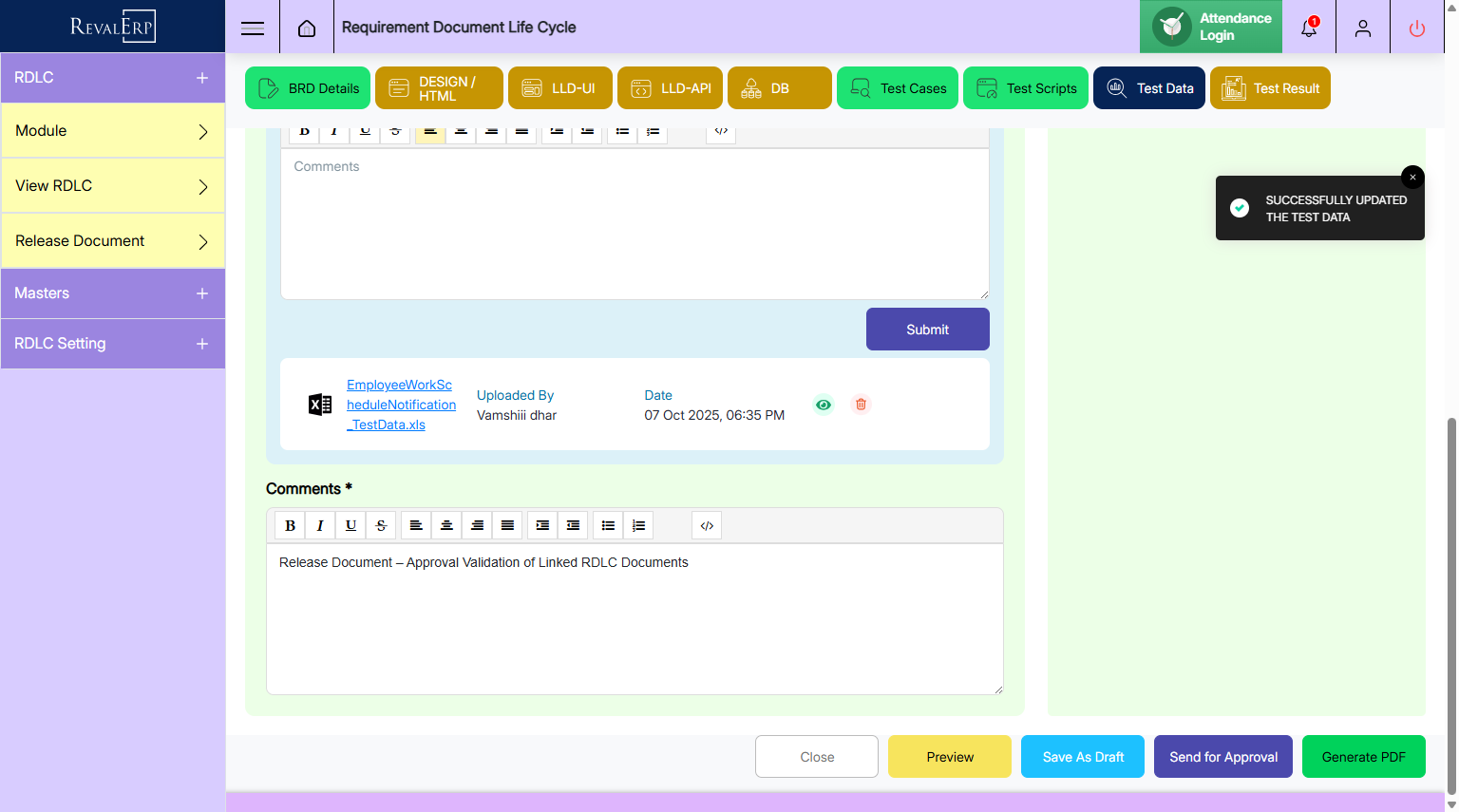
Task: Open the notifications bell
Action: click(1309, 28)
